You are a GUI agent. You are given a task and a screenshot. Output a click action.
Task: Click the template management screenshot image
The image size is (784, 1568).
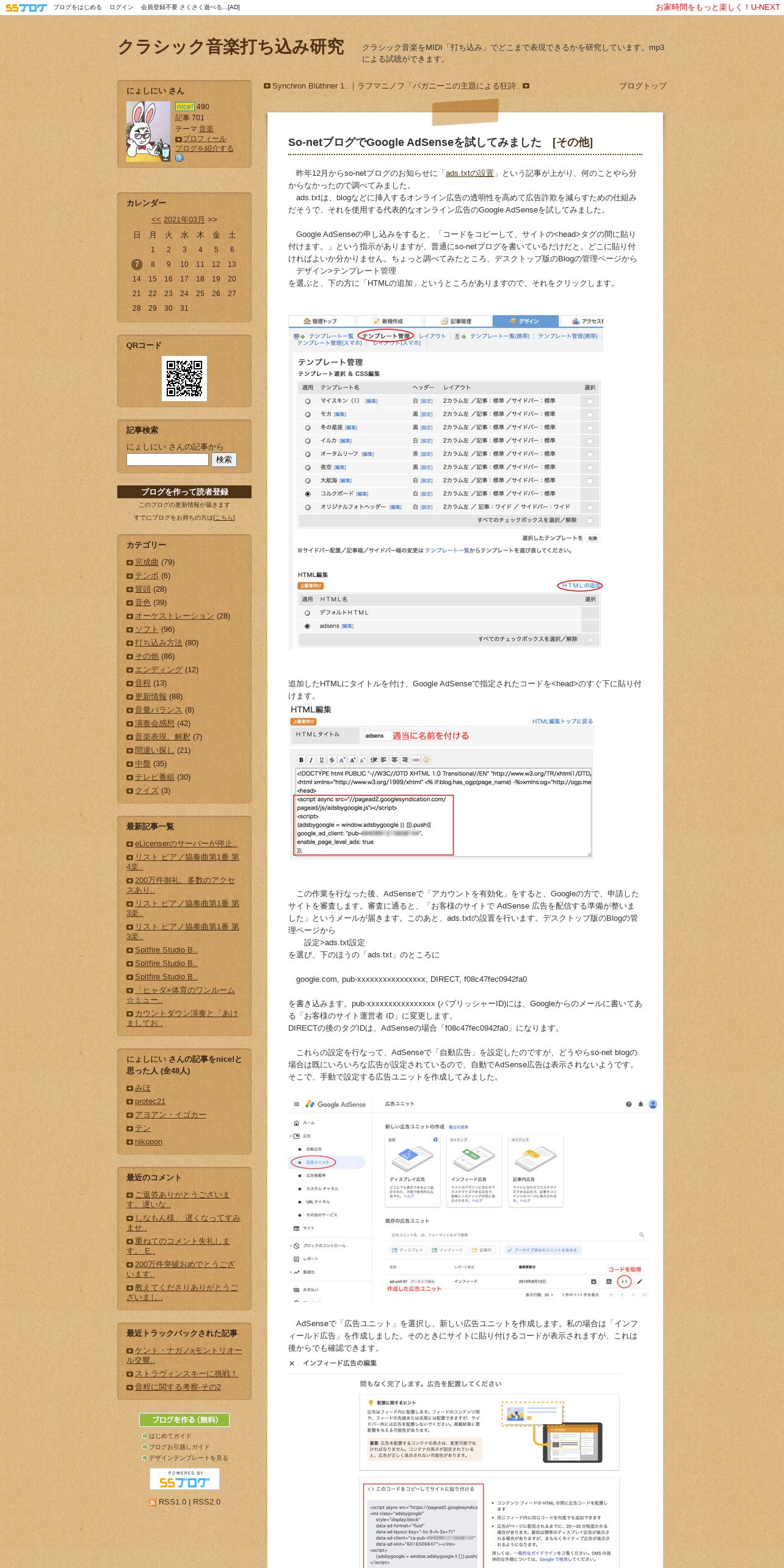click(x=446, y=481)
